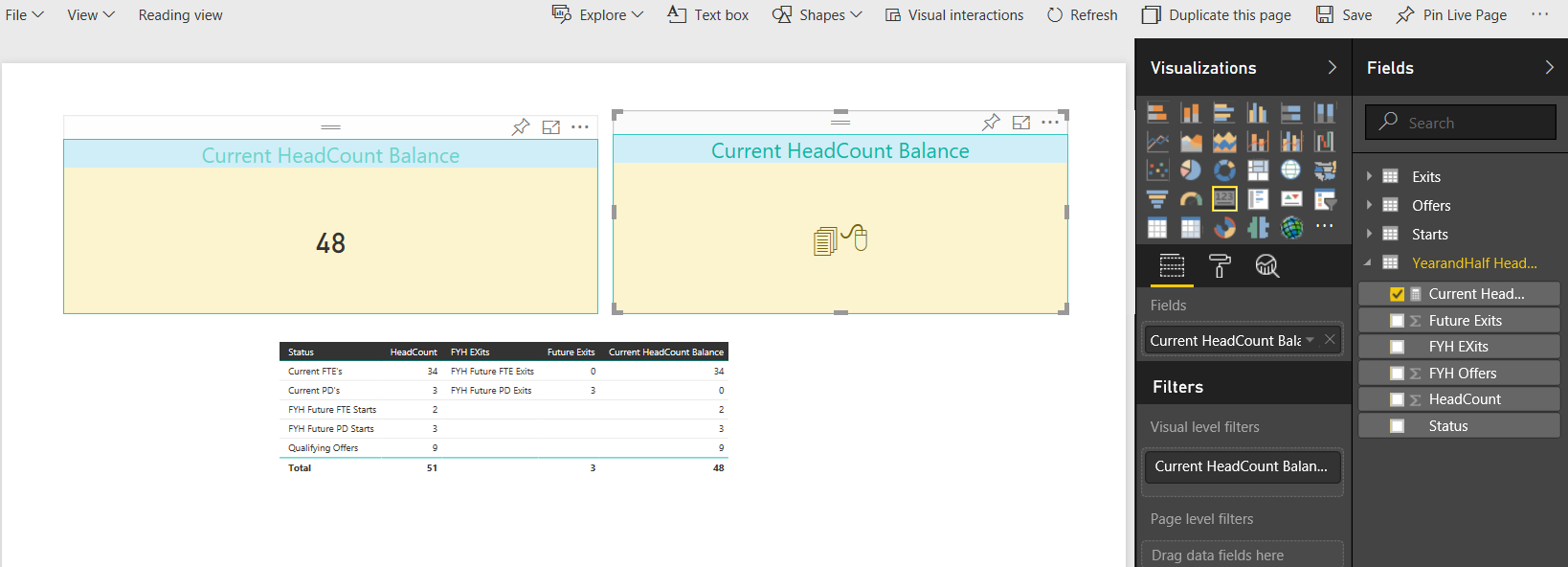Image resolution: width=1568 pixels, height=567 pixels.
Task: Select the line chart visualization
Action: click(1157, 142)
